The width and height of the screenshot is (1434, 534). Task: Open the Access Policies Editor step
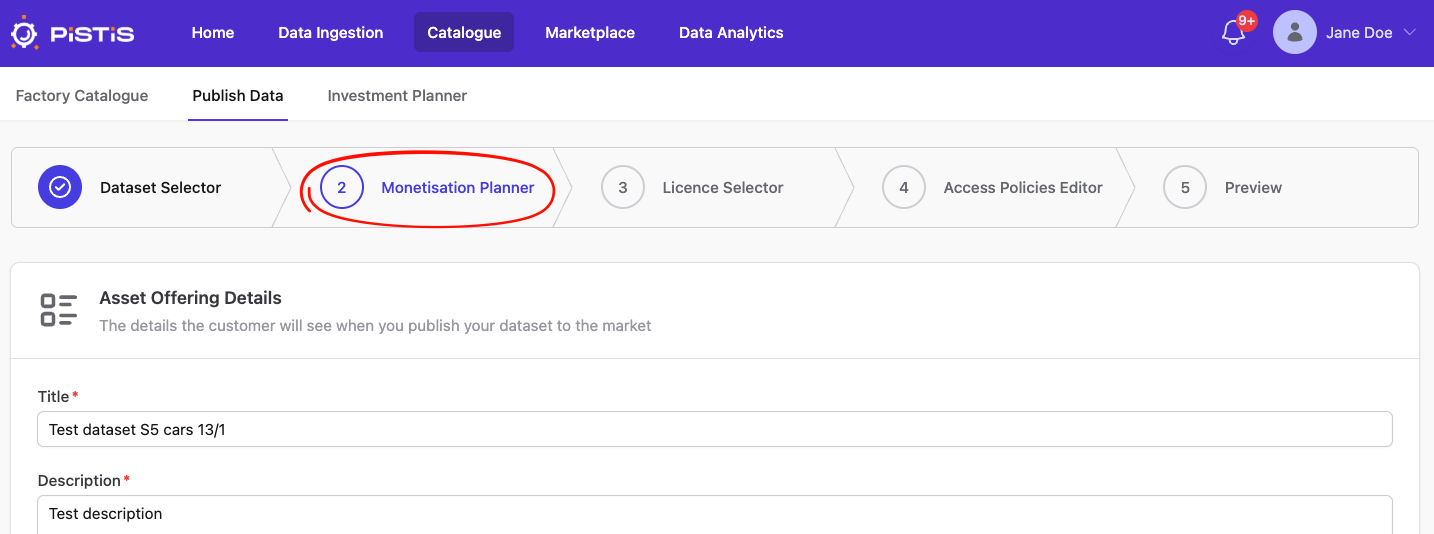tap(1023, 187)
